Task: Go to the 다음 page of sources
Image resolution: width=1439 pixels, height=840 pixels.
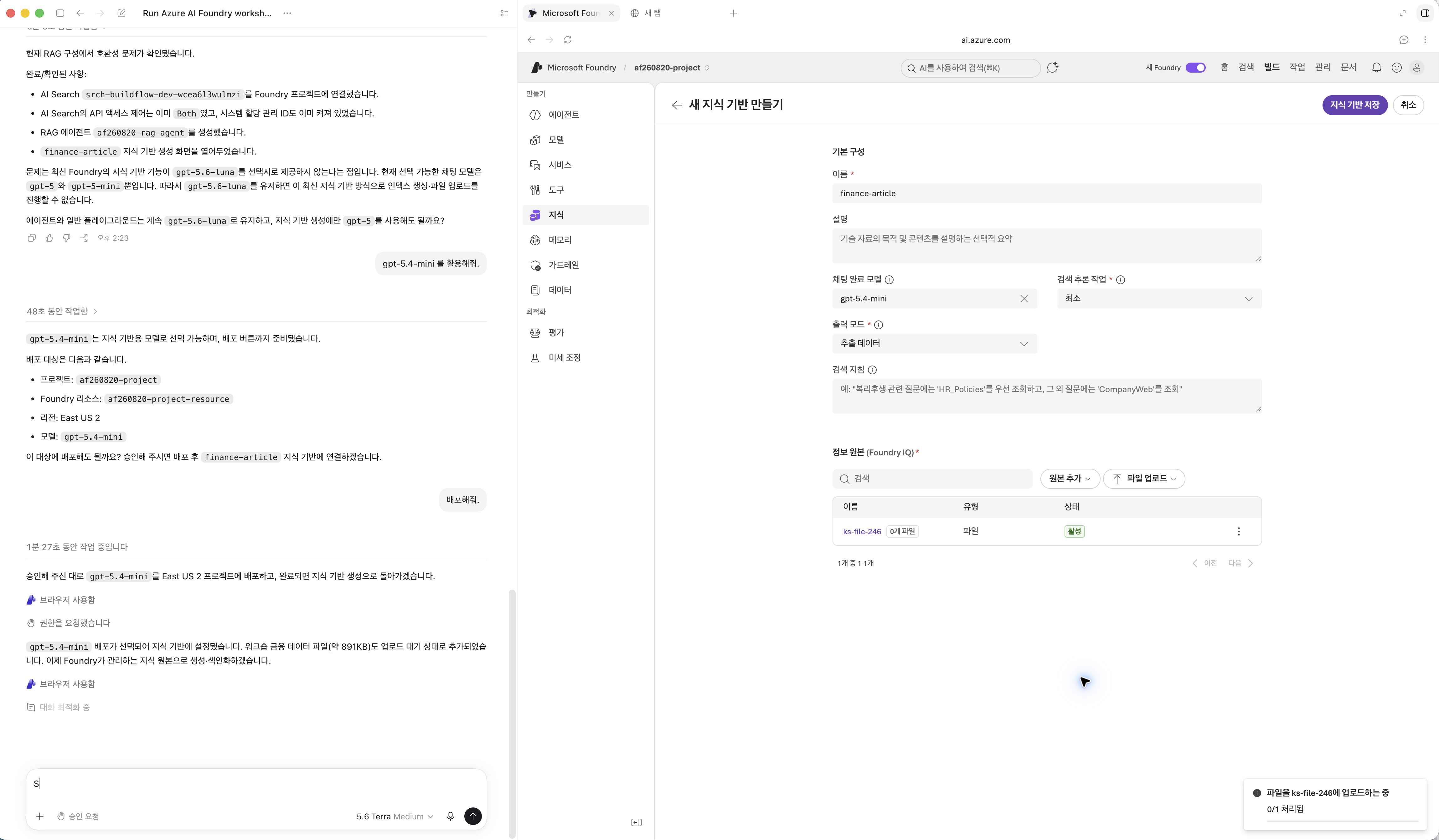Action: tap(1240, 563)
